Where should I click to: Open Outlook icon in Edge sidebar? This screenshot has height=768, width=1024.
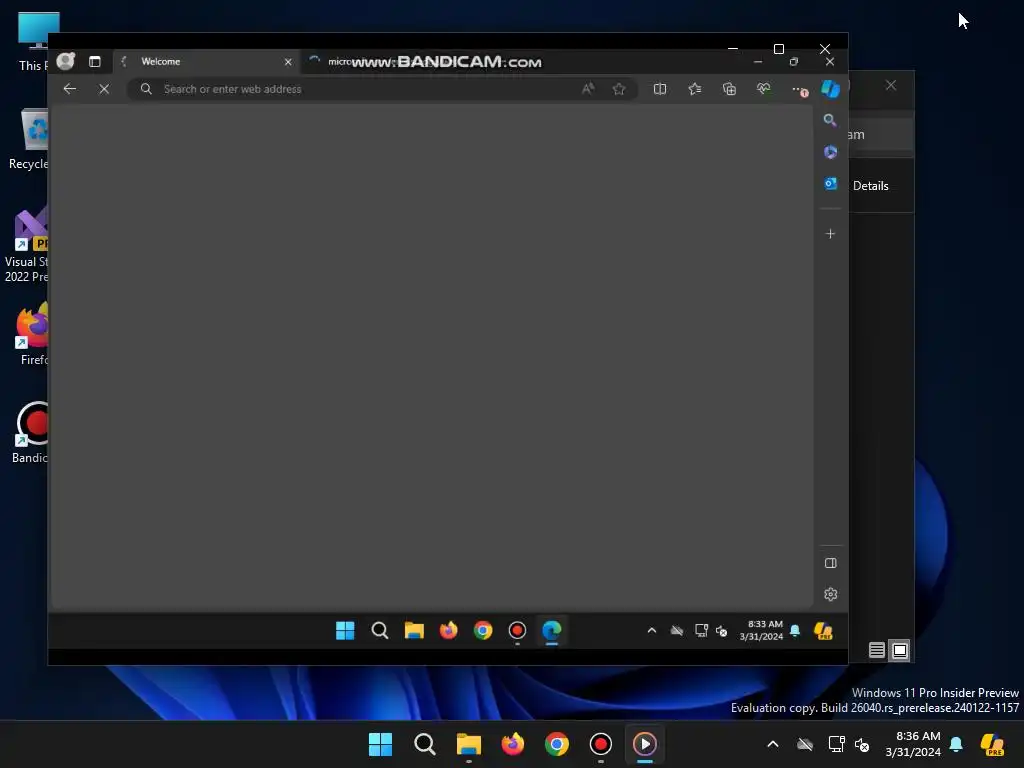tap(830, 184)
